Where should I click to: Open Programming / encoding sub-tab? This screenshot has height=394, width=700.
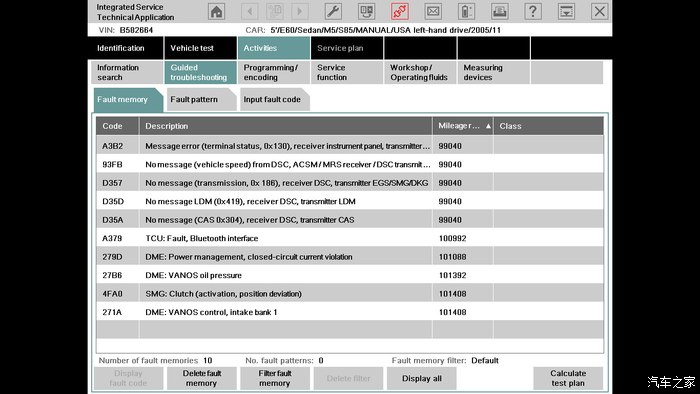point(274,72)
